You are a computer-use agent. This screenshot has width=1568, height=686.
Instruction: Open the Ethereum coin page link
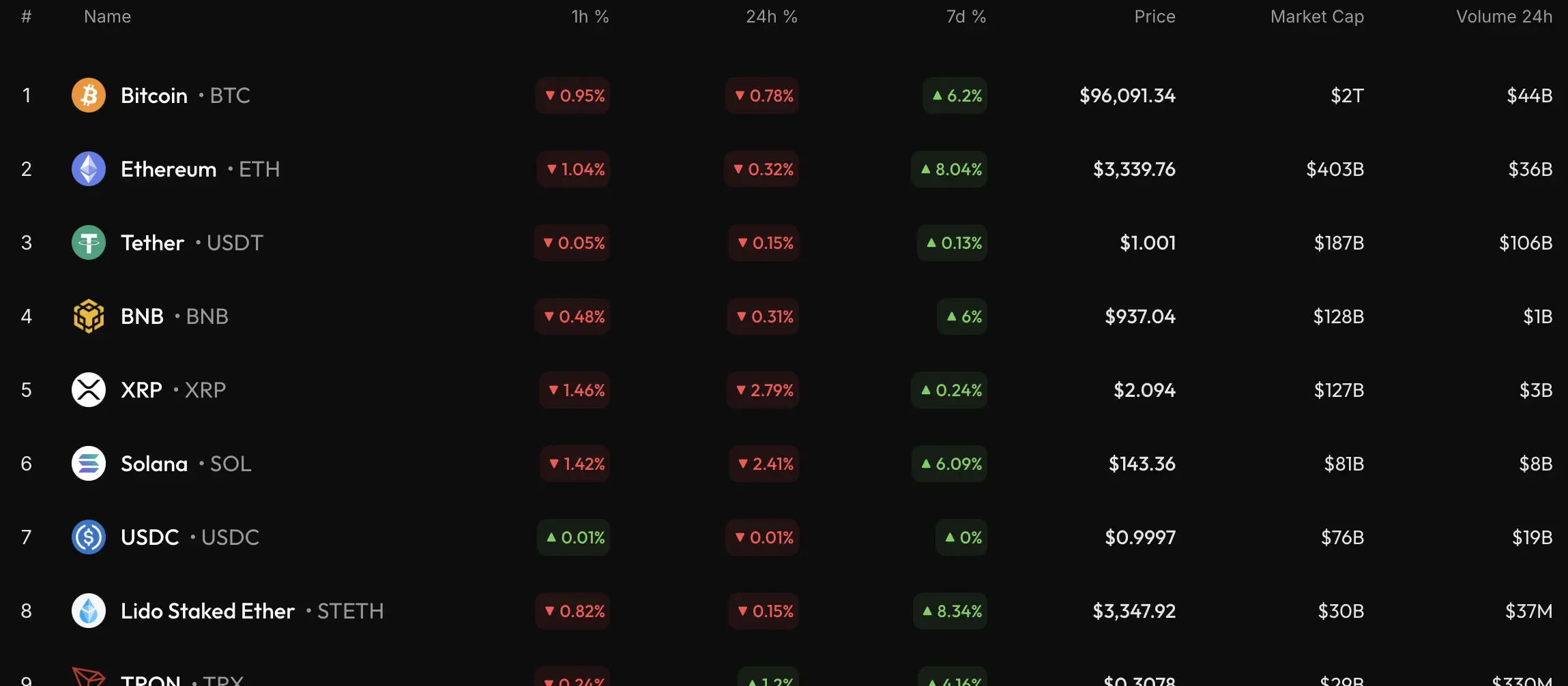(x=169, y=169)
